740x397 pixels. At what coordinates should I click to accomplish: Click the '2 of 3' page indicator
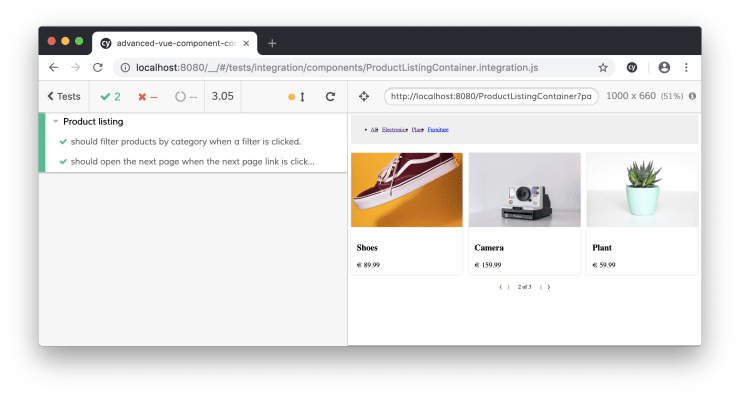click(524, 287)
